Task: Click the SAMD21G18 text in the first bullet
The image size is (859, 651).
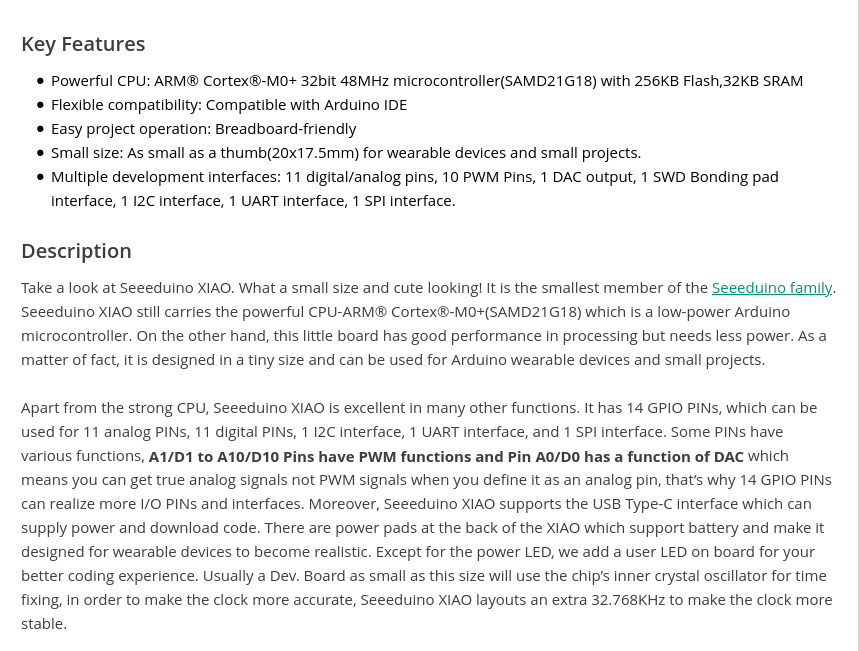Action: tap(548, 81)
